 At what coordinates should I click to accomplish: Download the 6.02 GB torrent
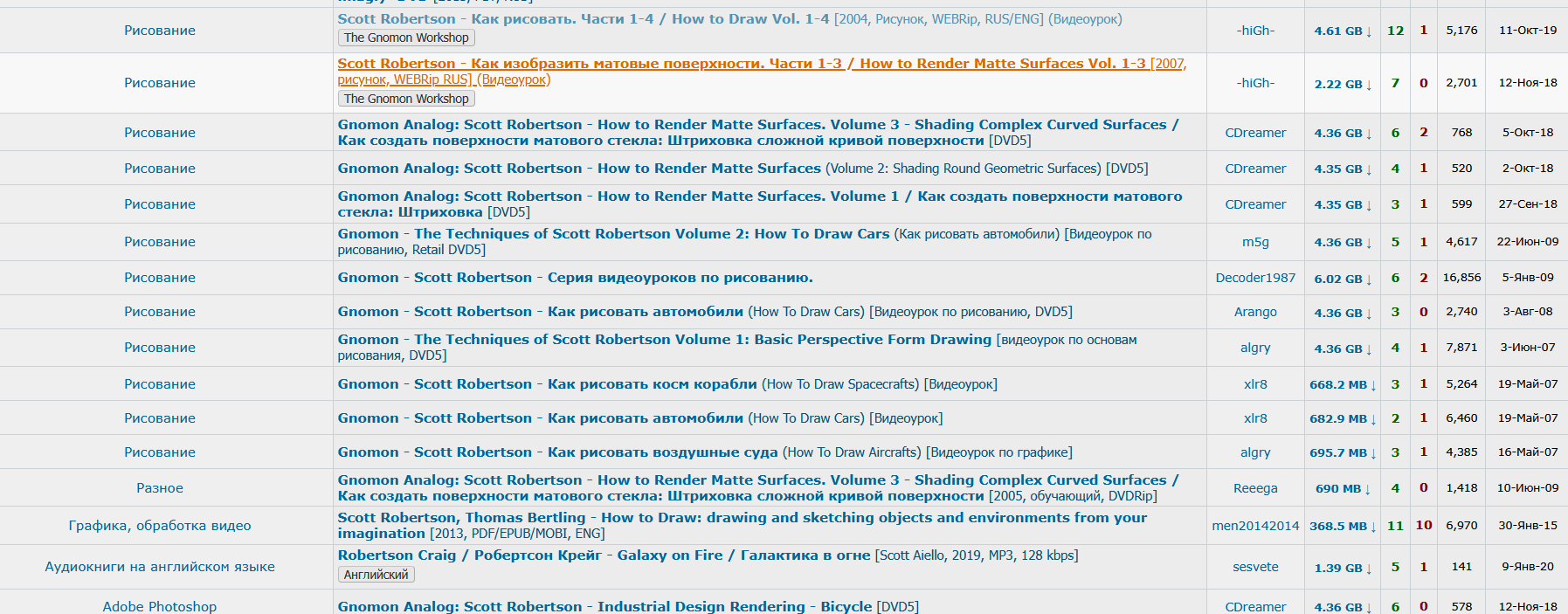[1343, 279]
